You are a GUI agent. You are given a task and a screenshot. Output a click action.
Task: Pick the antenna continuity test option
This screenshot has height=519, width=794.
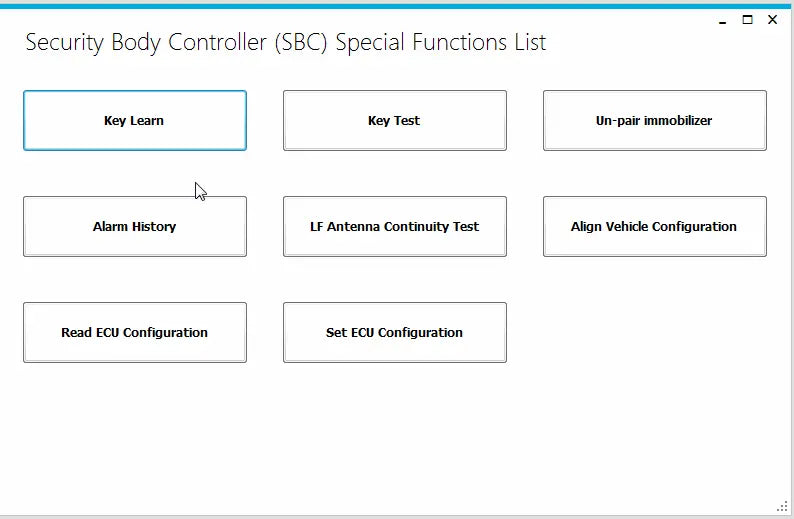394,227
